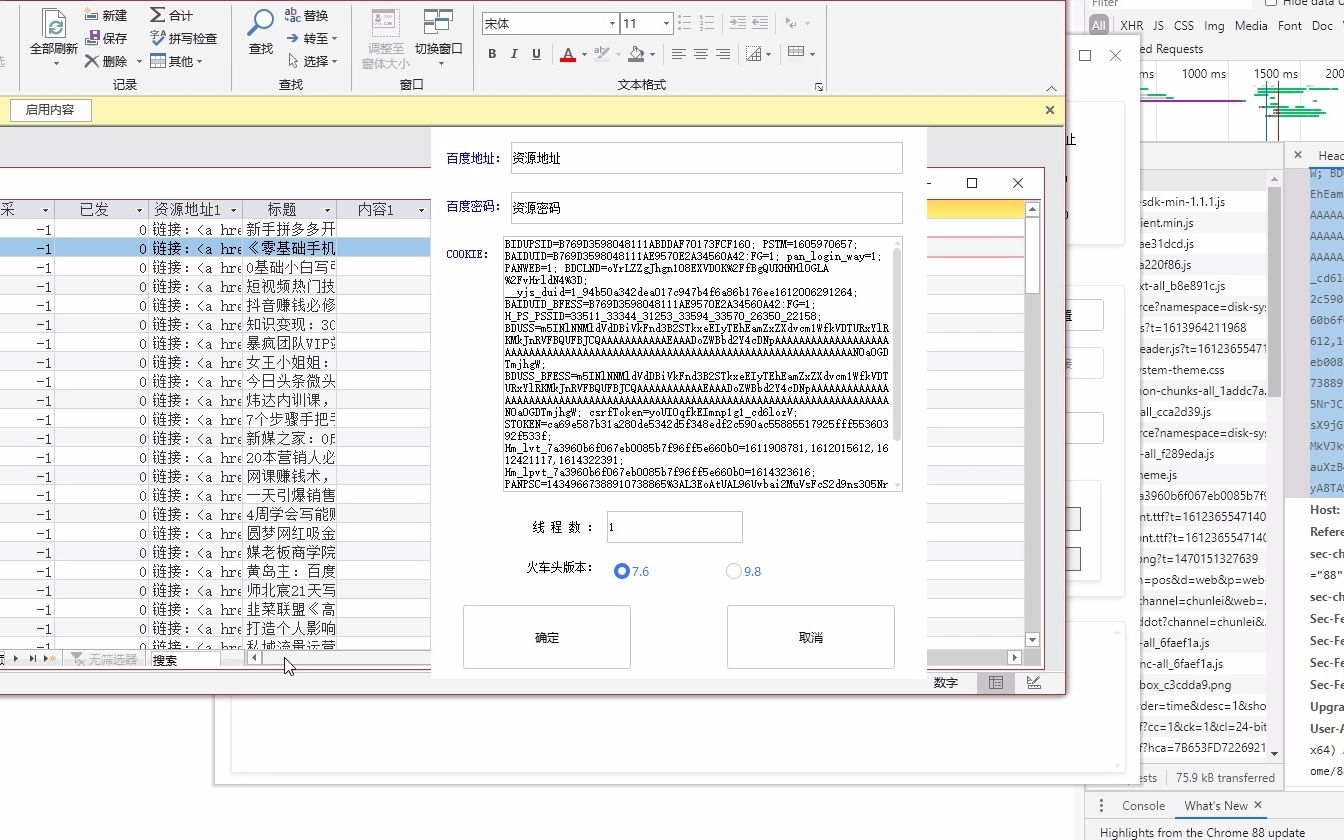The height and width of the screenshot is (840, 1344).
Task: Select the 7.6 火车头版本 radio button
Action: (622, 571)
